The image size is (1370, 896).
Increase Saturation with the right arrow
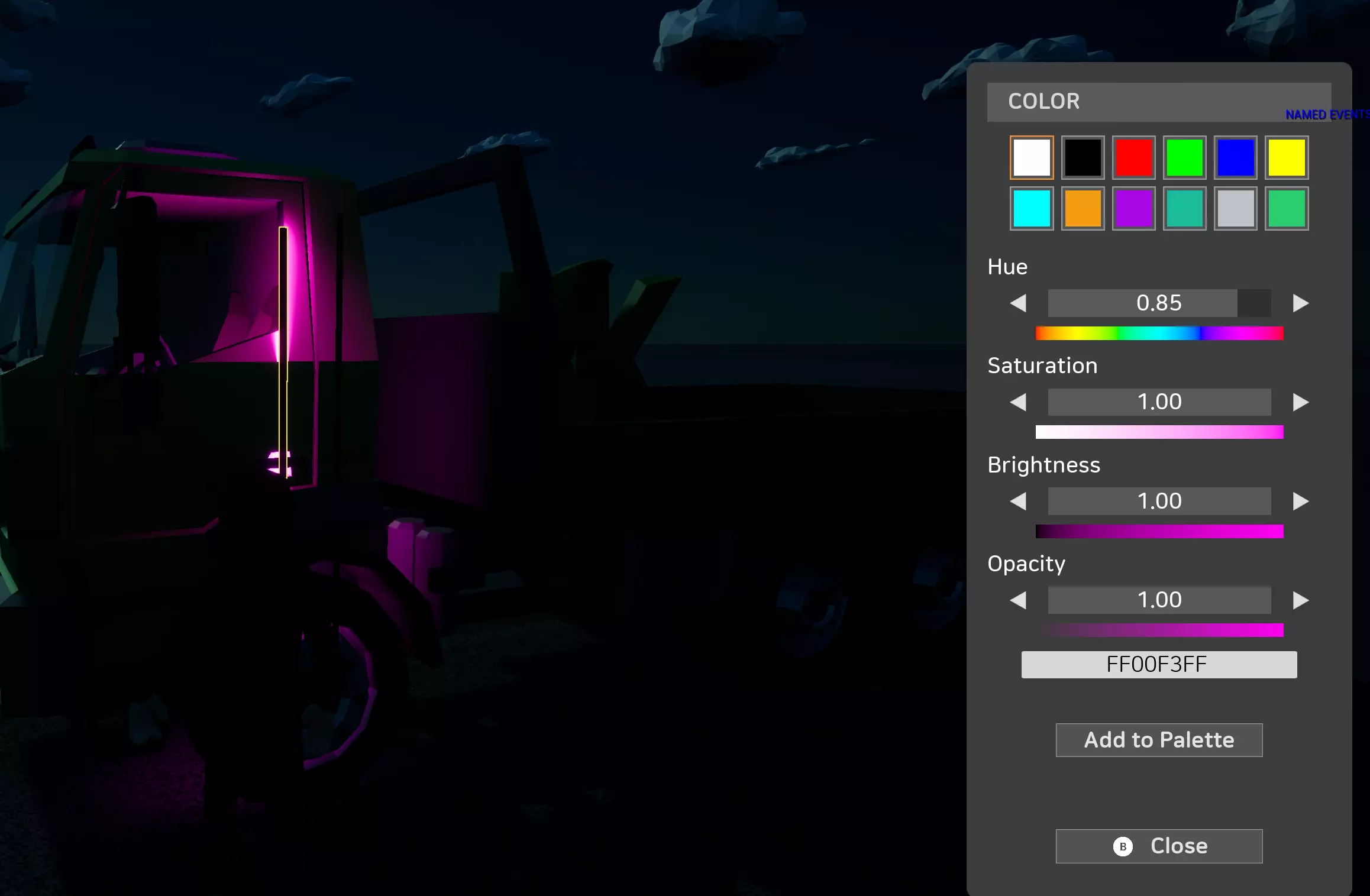[1300, 402]
